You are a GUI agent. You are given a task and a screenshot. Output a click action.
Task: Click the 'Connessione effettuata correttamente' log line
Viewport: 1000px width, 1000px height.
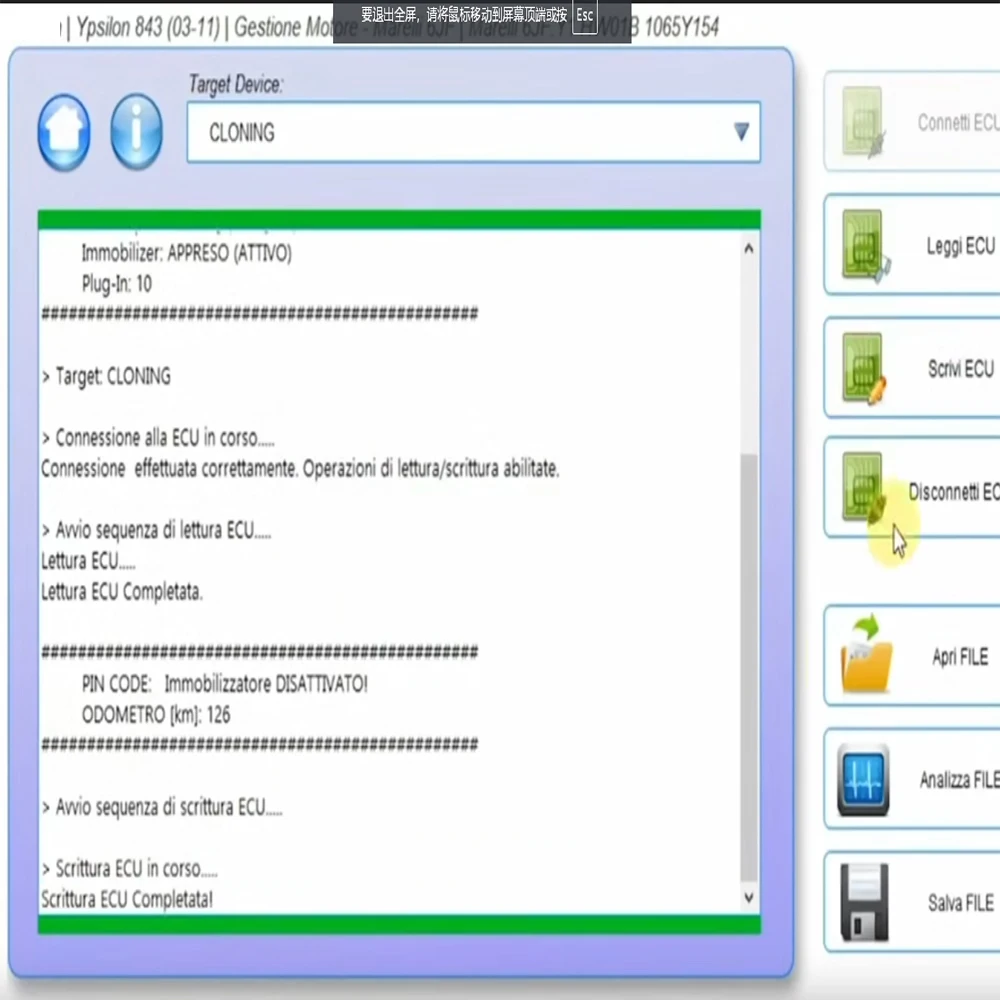pos(300,469)
